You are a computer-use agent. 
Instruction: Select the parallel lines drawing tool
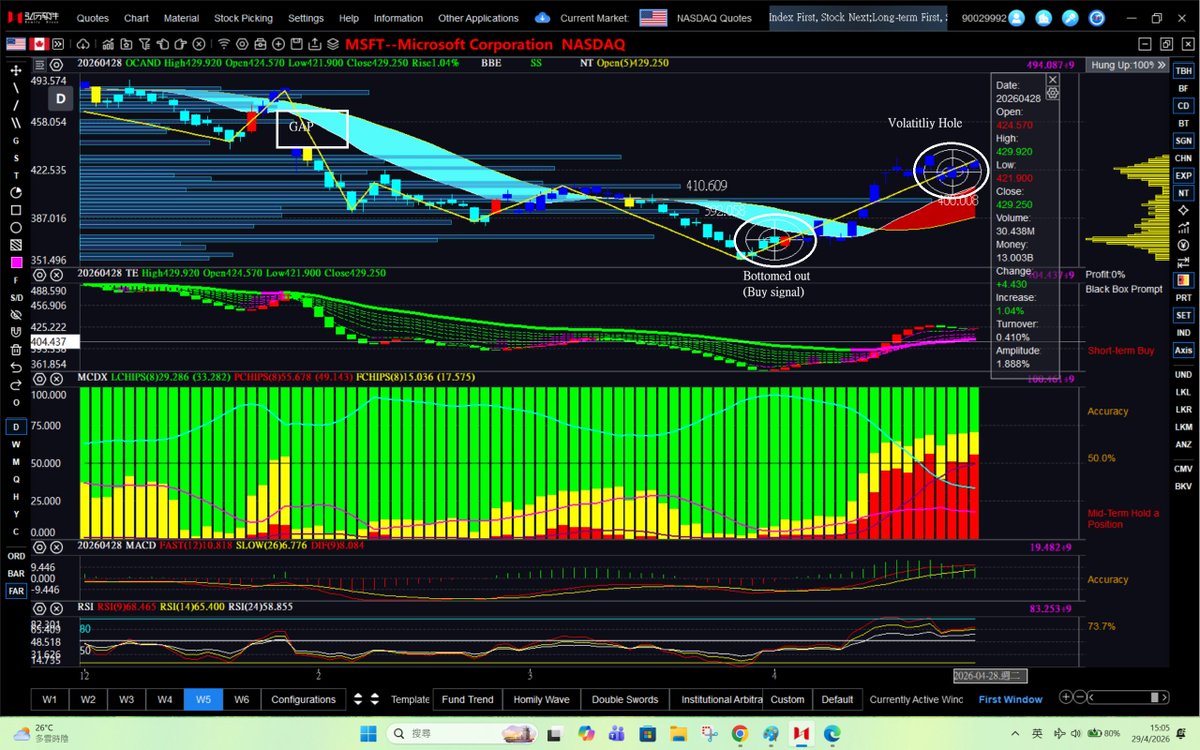point(16,122)
